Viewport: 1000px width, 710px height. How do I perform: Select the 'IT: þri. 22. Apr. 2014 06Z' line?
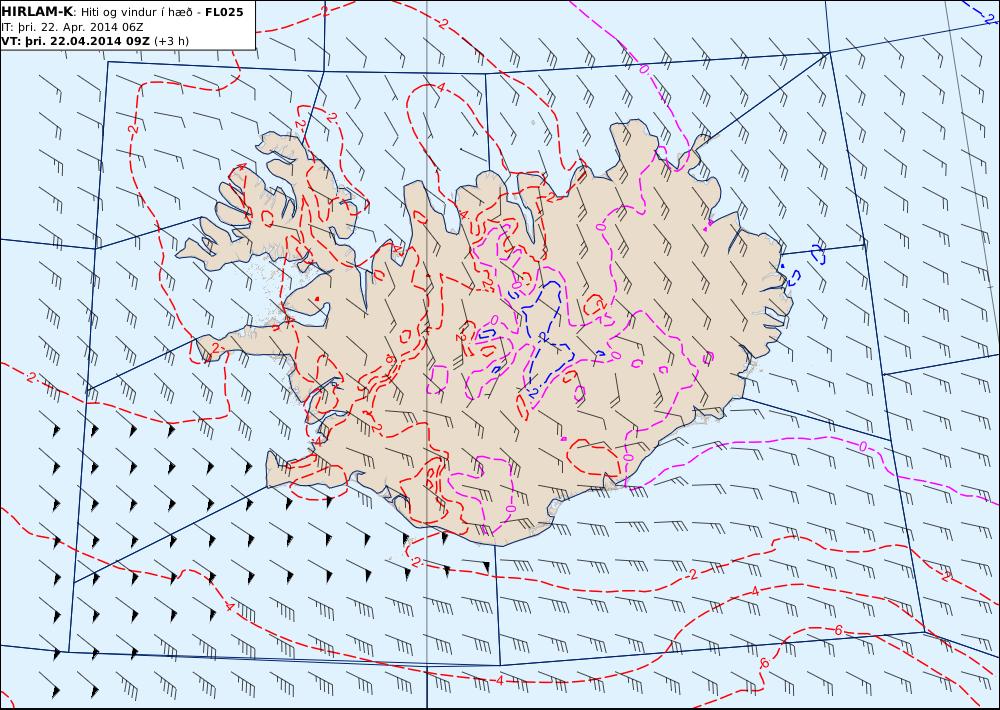(72, 27)
